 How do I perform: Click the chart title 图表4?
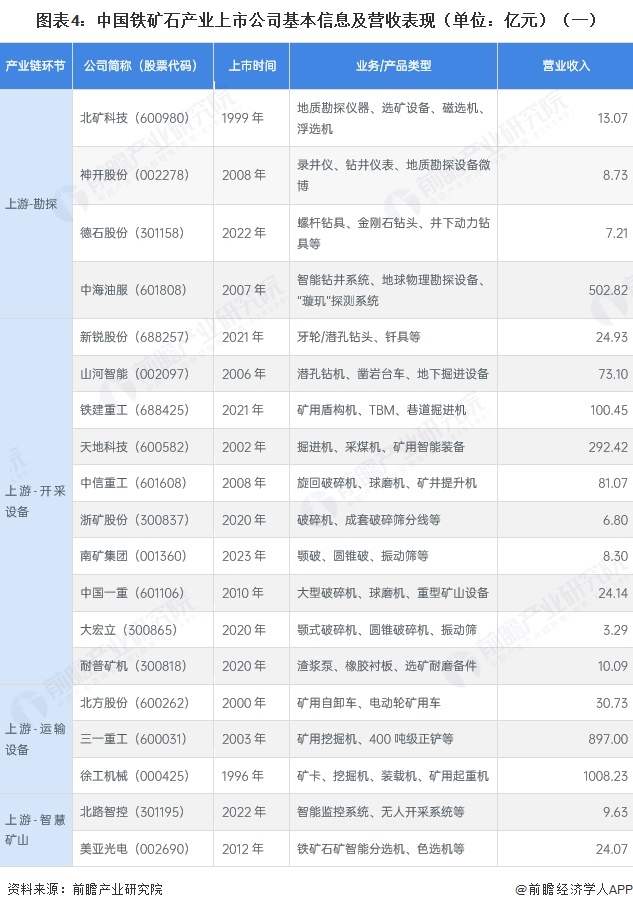[x=316, y=20]
